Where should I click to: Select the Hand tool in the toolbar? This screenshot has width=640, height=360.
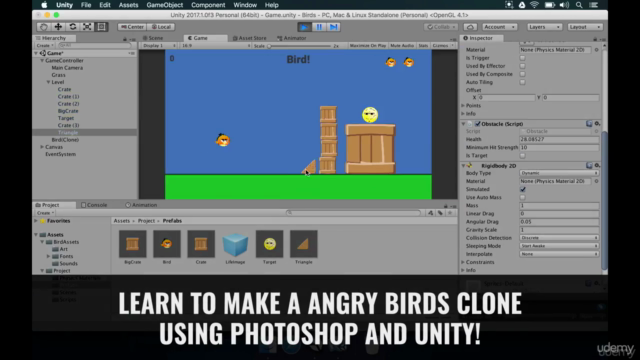(44, 27)
